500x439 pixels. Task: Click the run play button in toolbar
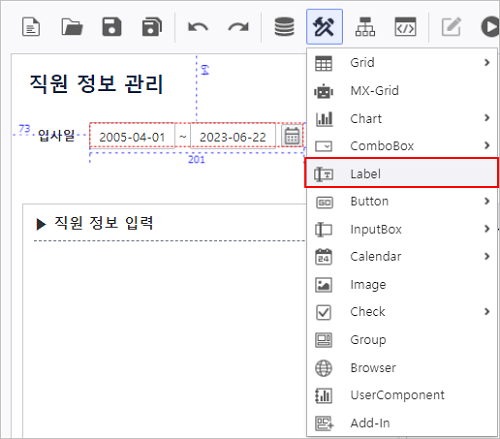[x=490, y=27]
